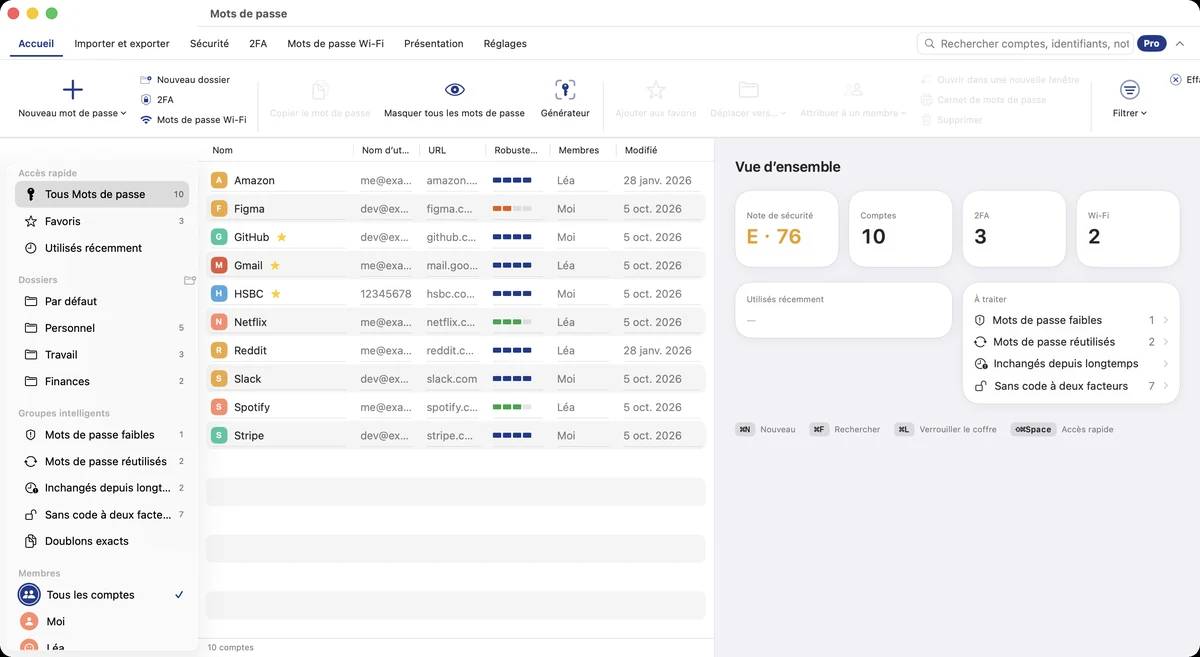Select the Travail folder in the sidebar

[x=102, y=355]
